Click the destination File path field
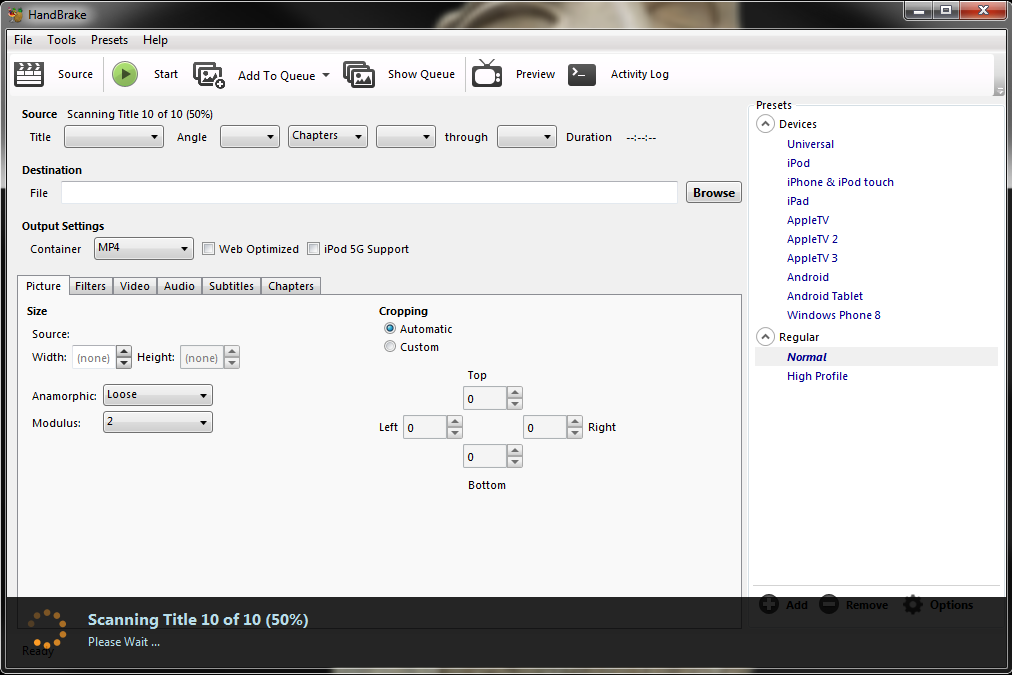This screenshot has width=1012, height=675. point(369,193)
